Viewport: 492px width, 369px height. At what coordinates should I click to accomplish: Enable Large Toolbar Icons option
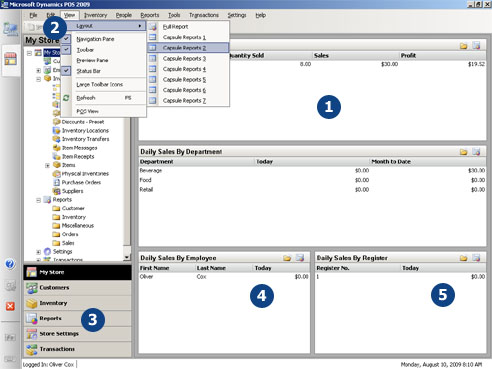point(99,84)
